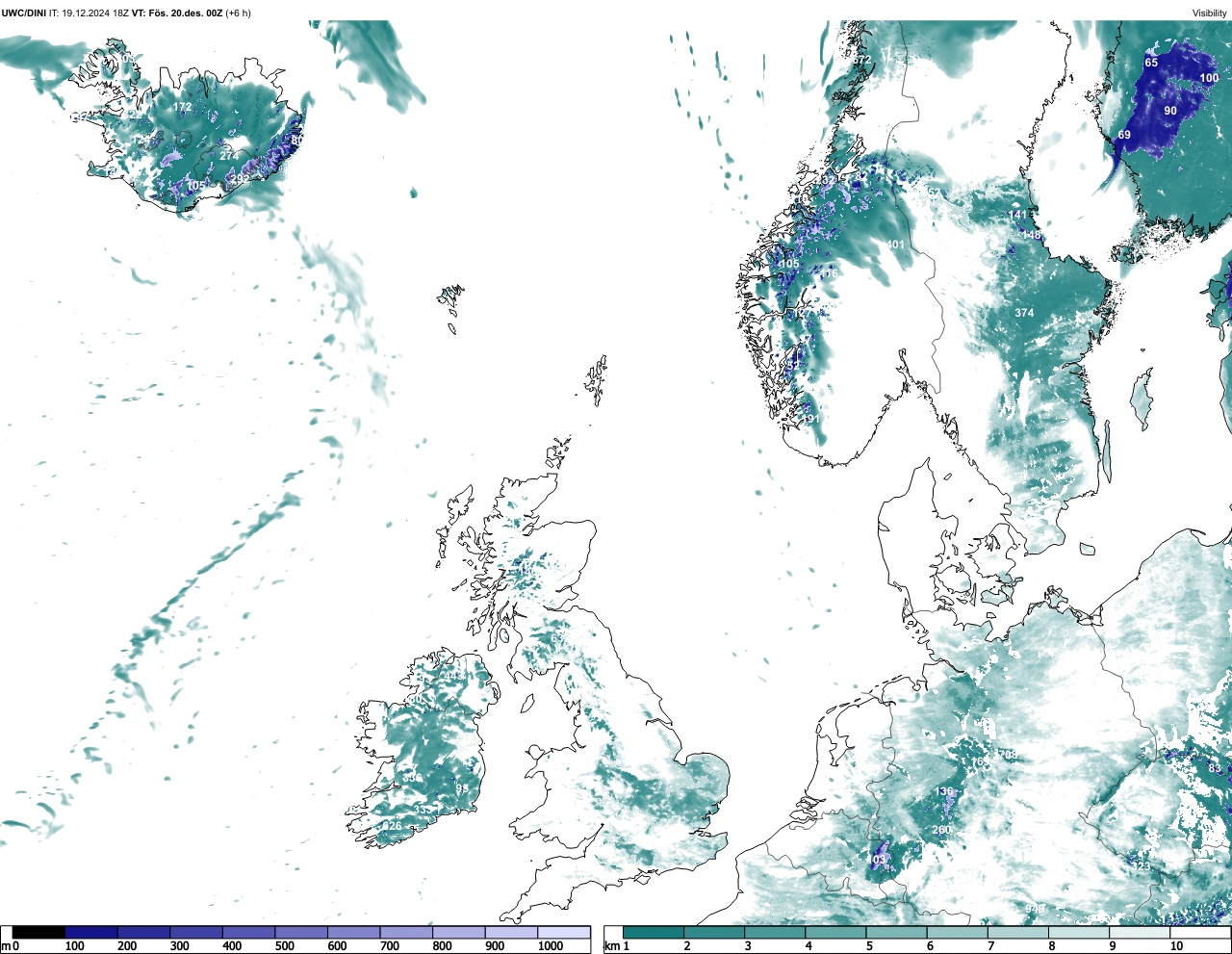This screenshot has height=954, width=1232.
Task: Click the 323 value near Czech border
Action: point(1141,866)
